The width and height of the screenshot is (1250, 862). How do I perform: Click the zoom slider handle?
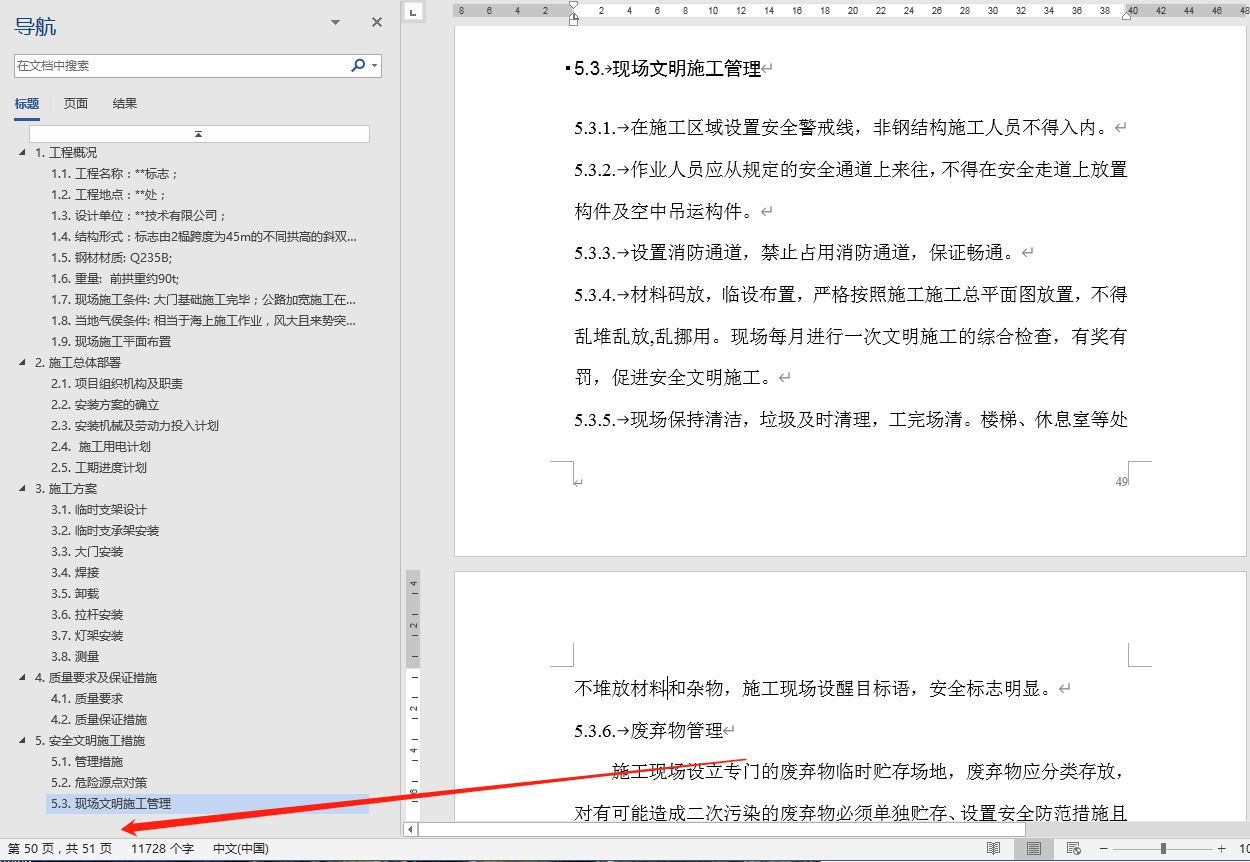coord(1162,848)
